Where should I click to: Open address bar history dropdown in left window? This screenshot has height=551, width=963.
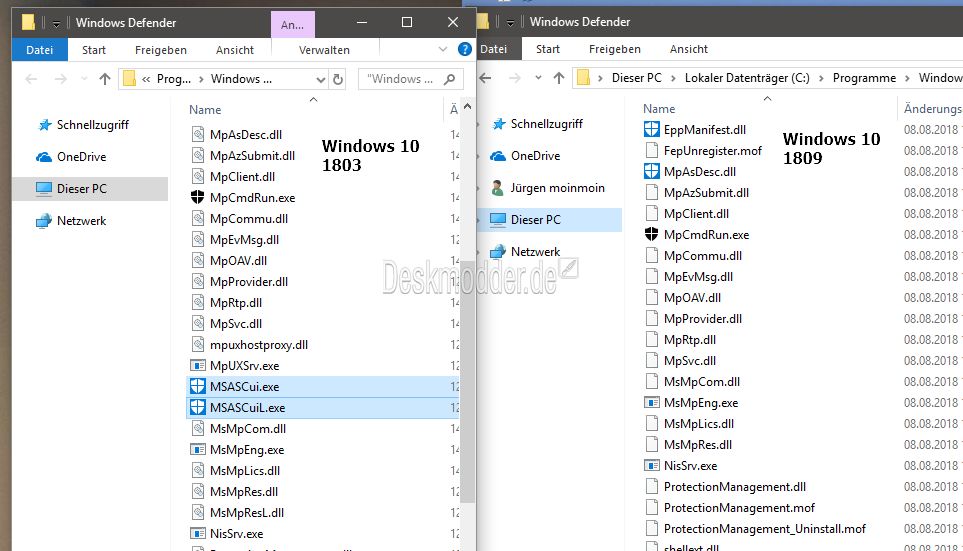pos(321,79)
